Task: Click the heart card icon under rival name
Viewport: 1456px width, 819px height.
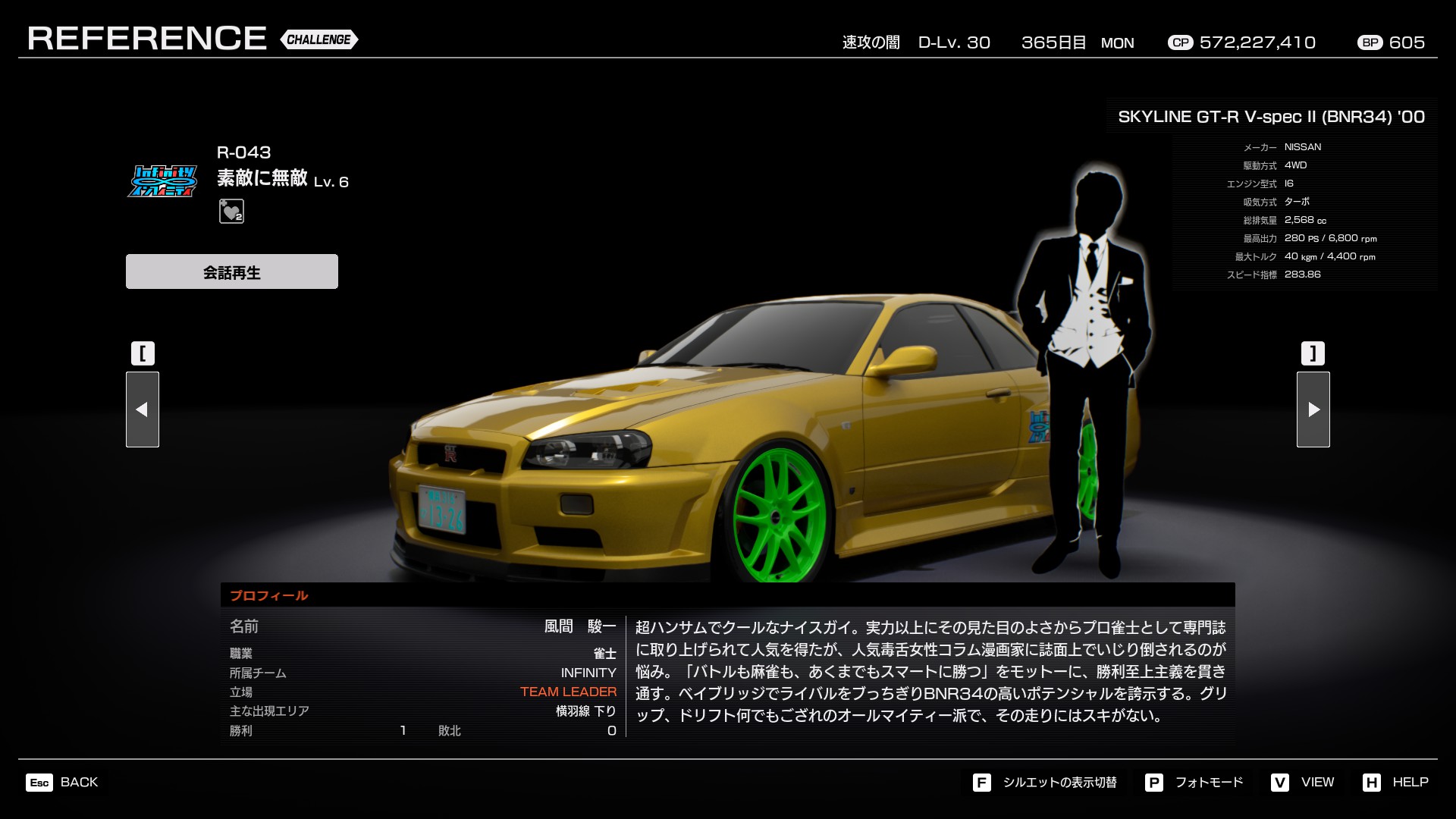Action: point(231,211)
